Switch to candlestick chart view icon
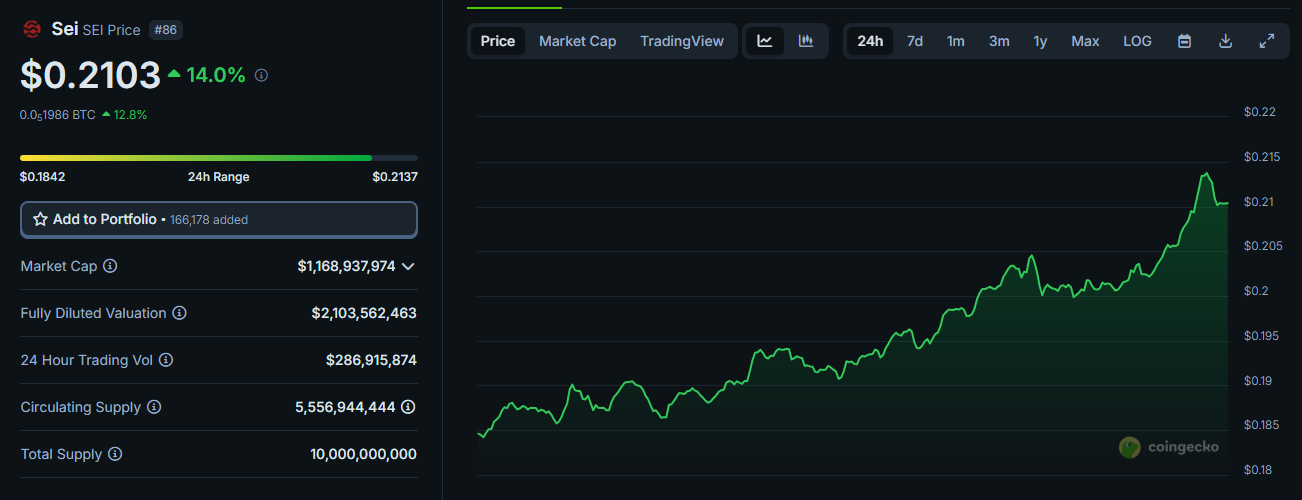 (x=806, y=41)
